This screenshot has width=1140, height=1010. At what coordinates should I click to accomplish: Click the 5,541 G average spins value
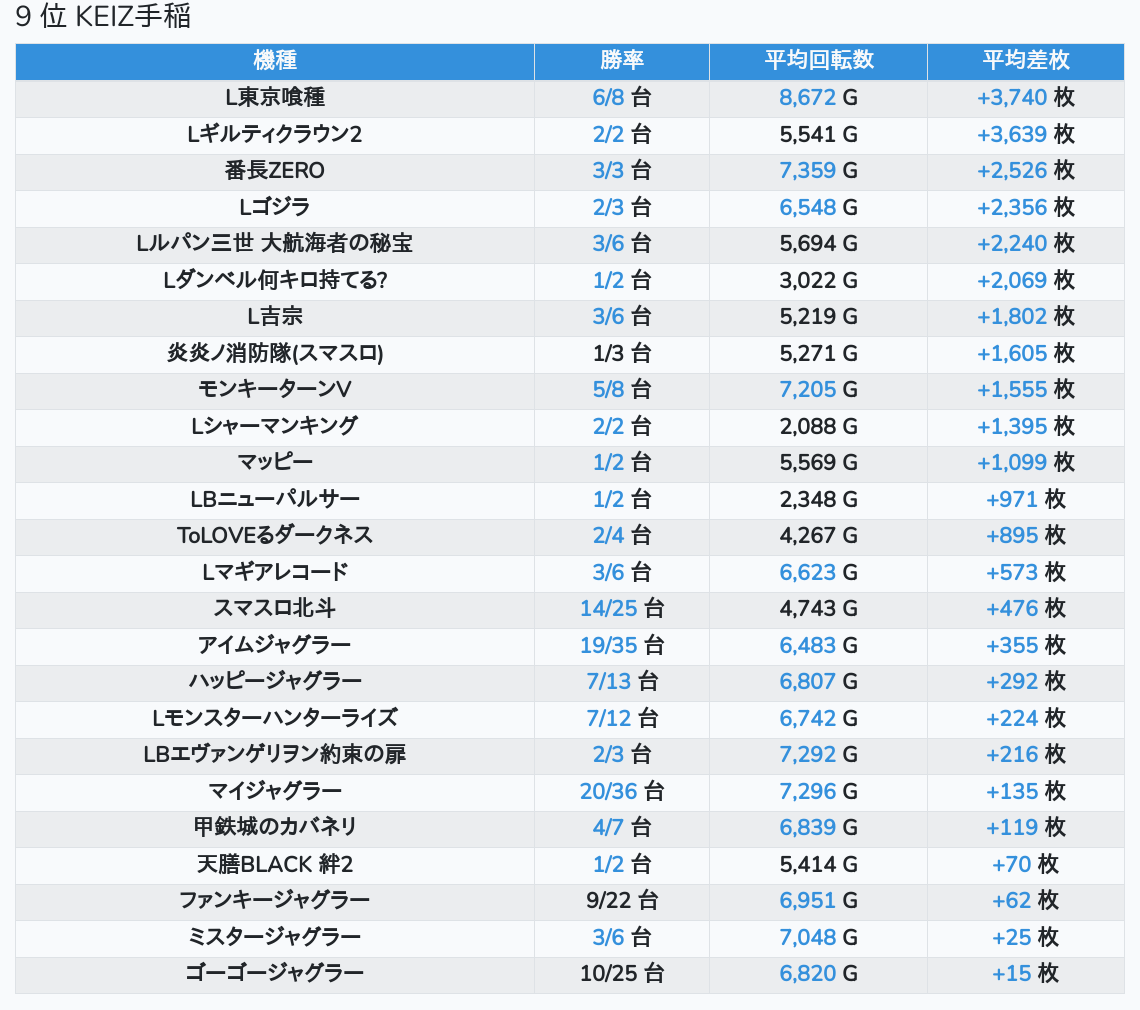(819, 135)
